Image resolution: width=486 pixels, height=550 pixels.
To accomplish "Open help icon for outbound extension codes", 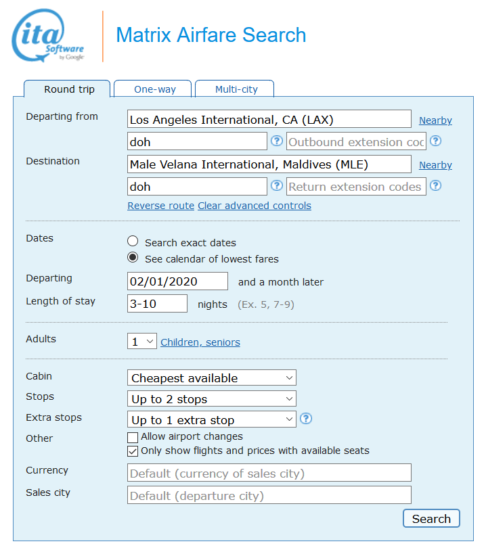I will 436,141.
